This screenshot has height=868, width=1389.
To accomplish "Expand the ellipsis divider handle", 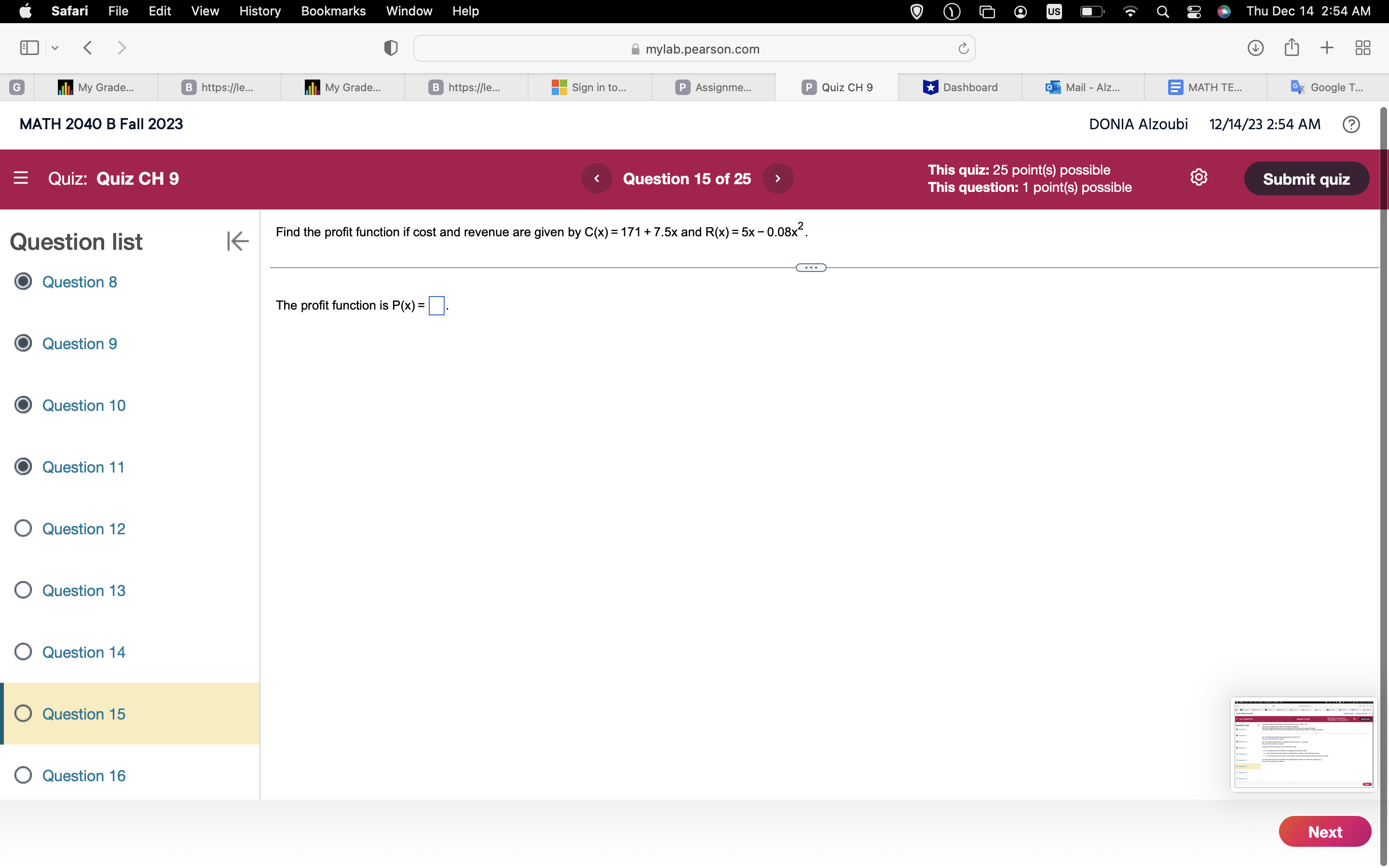I will [810, 268].
